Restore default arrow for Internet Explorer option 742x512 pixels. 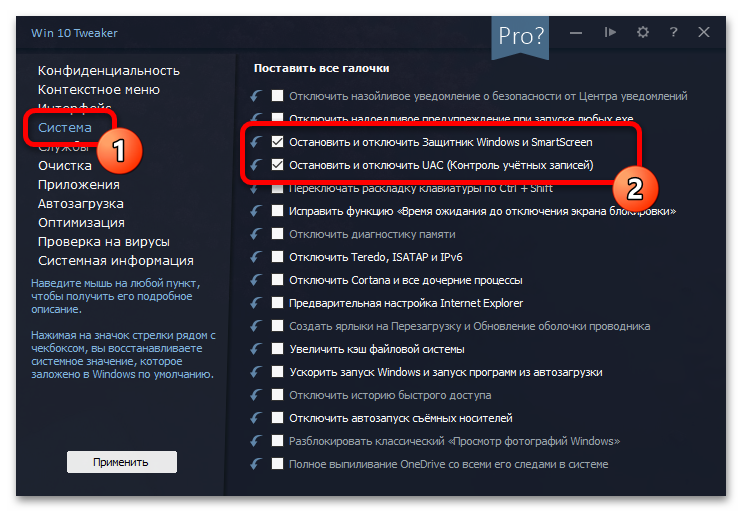[x=256, y=303]
